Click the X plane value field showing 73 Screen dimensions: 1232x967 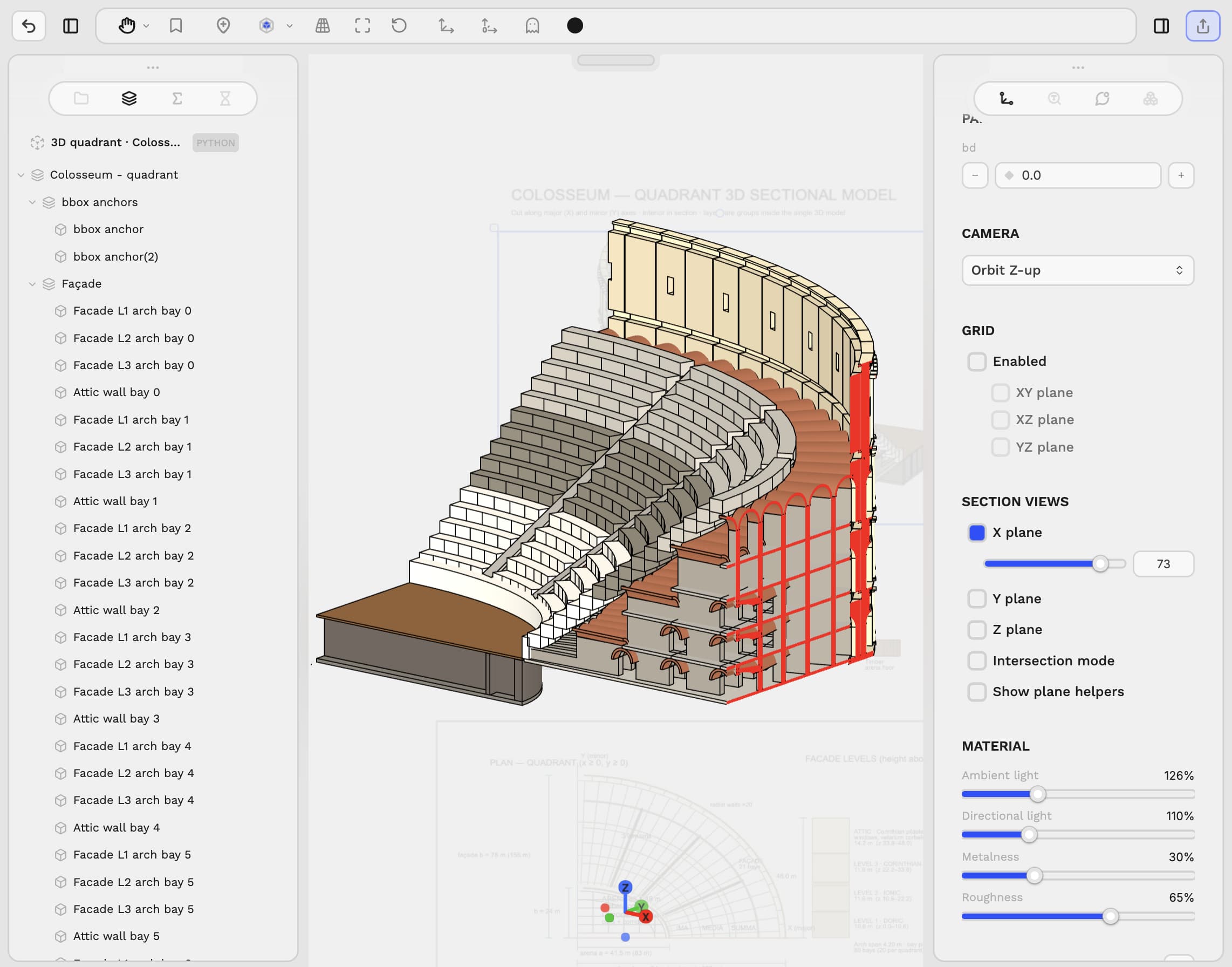[1163, 564]
